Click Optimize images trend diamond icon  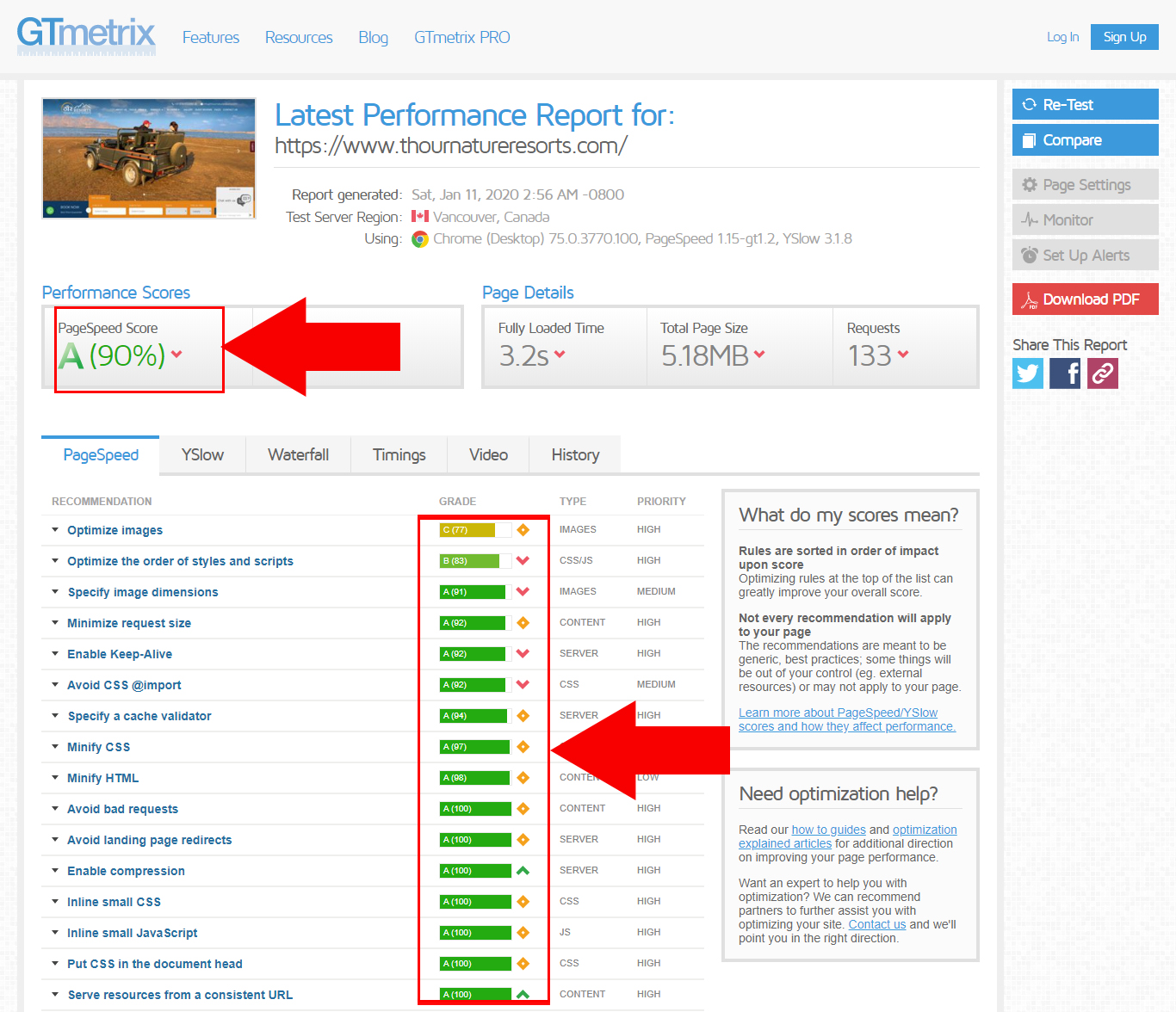[523, 530]
